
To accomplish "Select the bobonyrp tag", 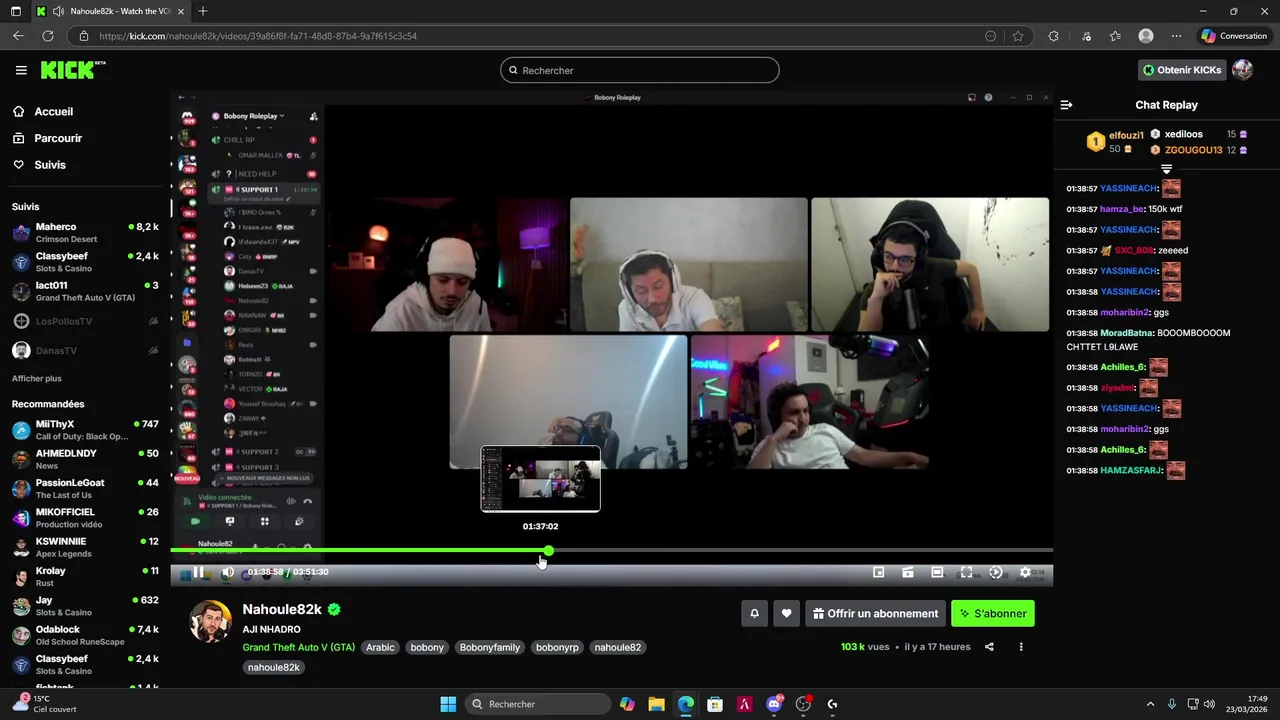I will click(x=557, y=647).
